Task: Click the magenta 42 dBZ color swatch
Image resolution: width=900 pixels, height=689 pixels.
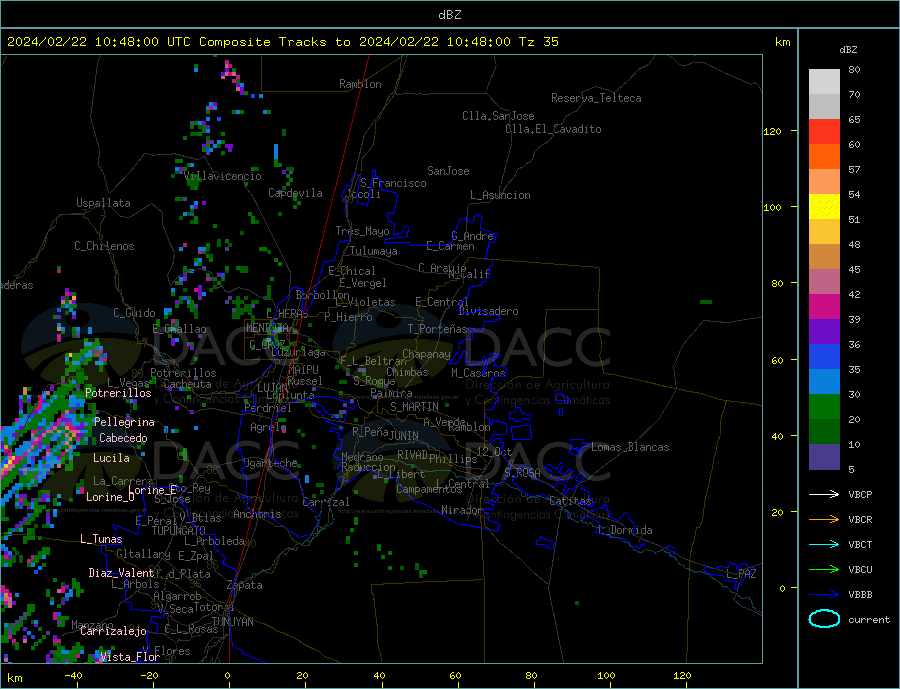Action: [x=824, y=307]
